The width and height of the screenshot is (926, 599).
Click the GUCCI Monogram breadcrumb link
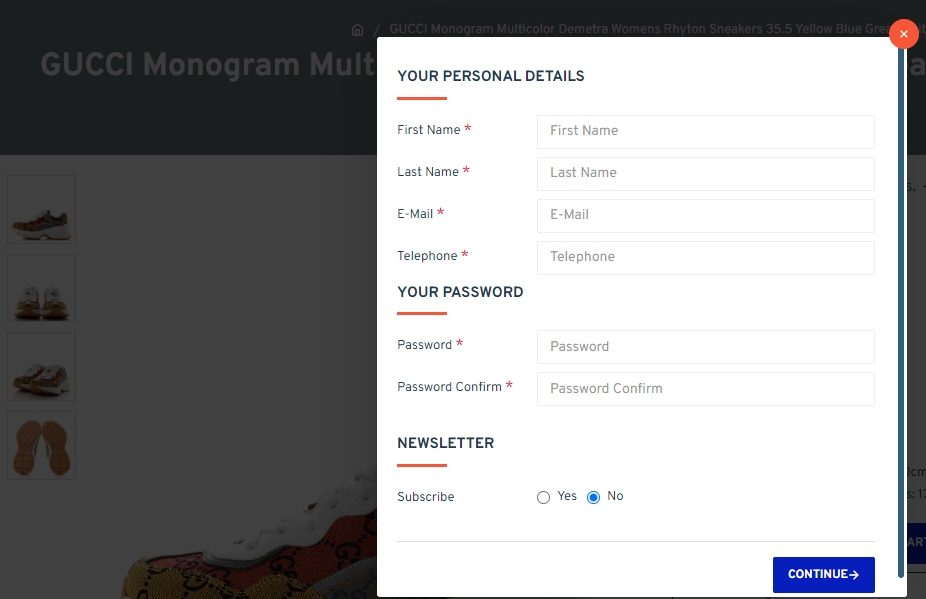tap(640, 30)
